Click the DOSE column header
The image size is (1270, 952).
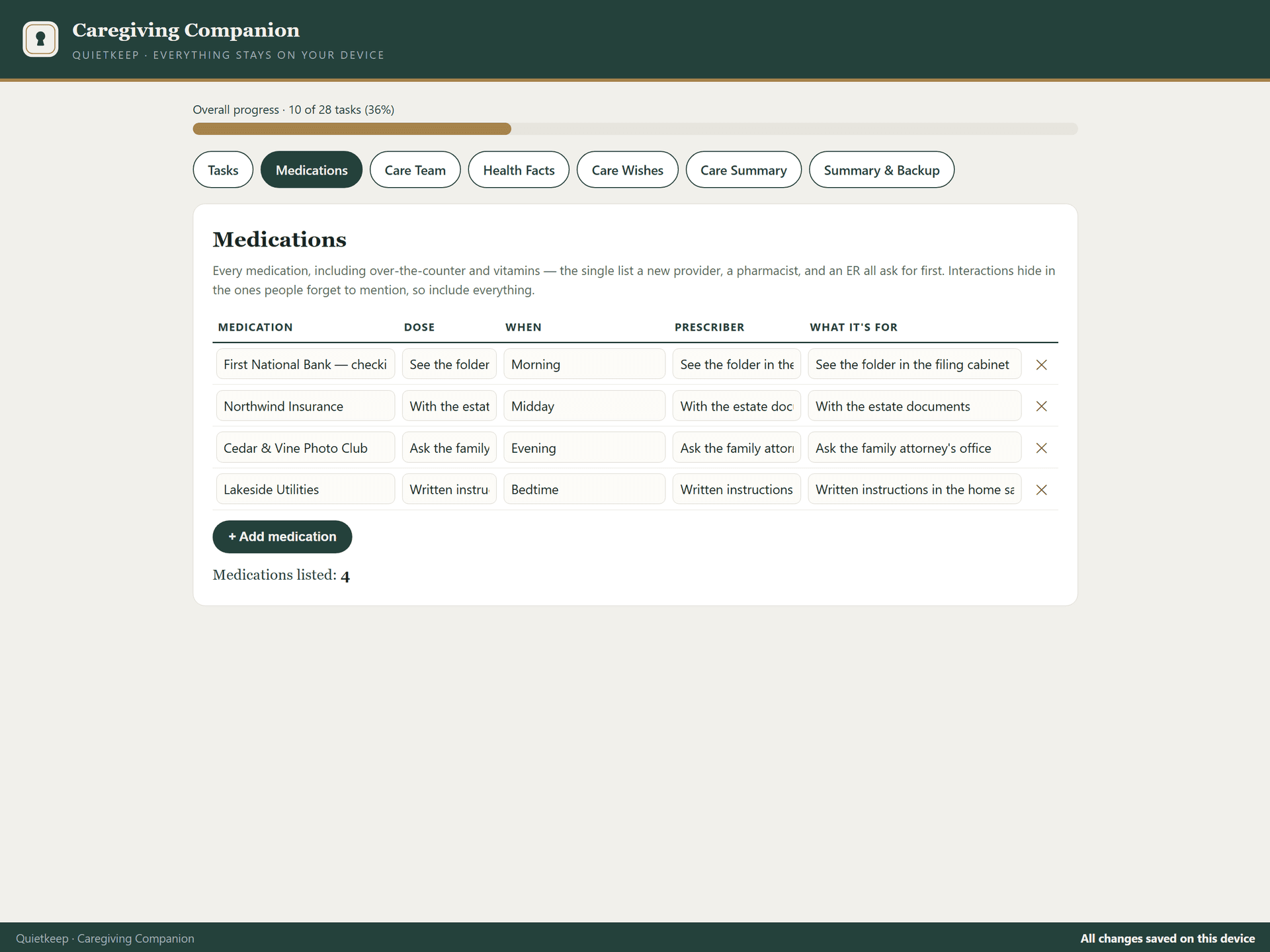pyautogui.click(x=419, y=327)
